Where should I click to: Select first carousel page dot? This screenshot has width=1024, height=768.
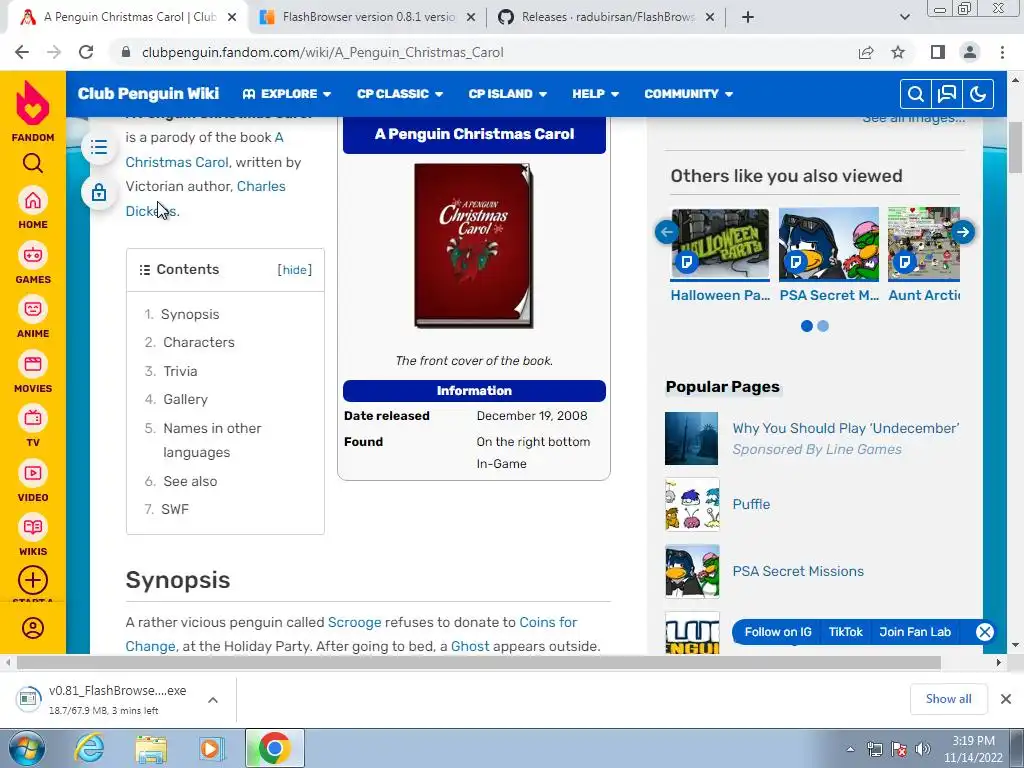(x=807, y=326)
